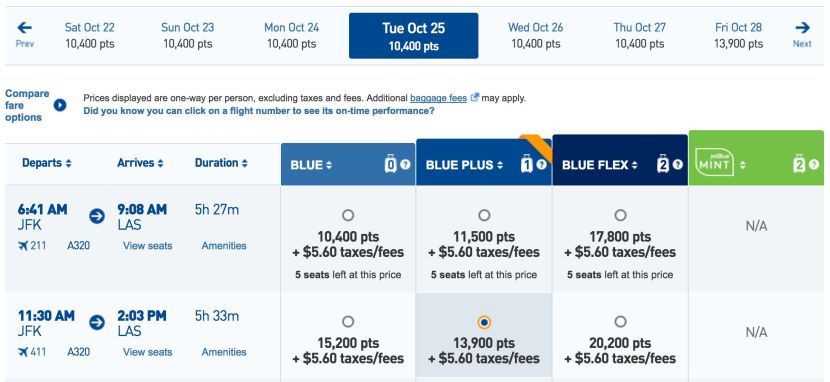The height and width of the screenshot is (382, 830).
Task: Select Blue Plus 11,500 pts radio button
Action: tap(484, 215)
